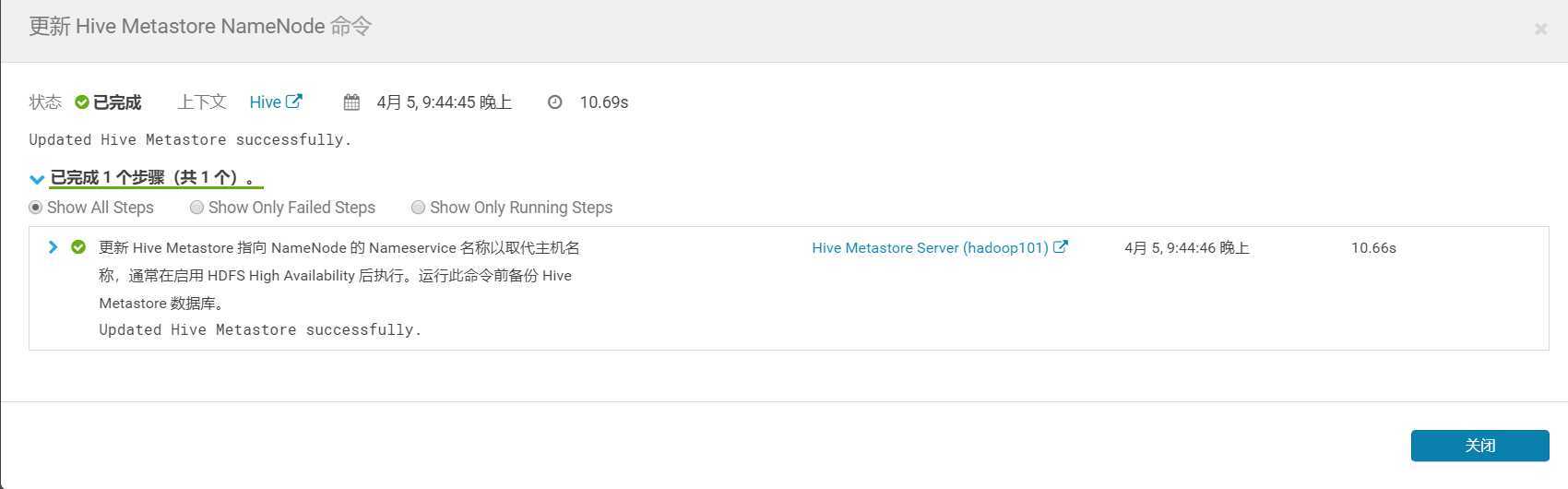Toggle the 已完成 1 个步骤 header
This screenshot has width=1568, height=489.
tap(153, 178)
